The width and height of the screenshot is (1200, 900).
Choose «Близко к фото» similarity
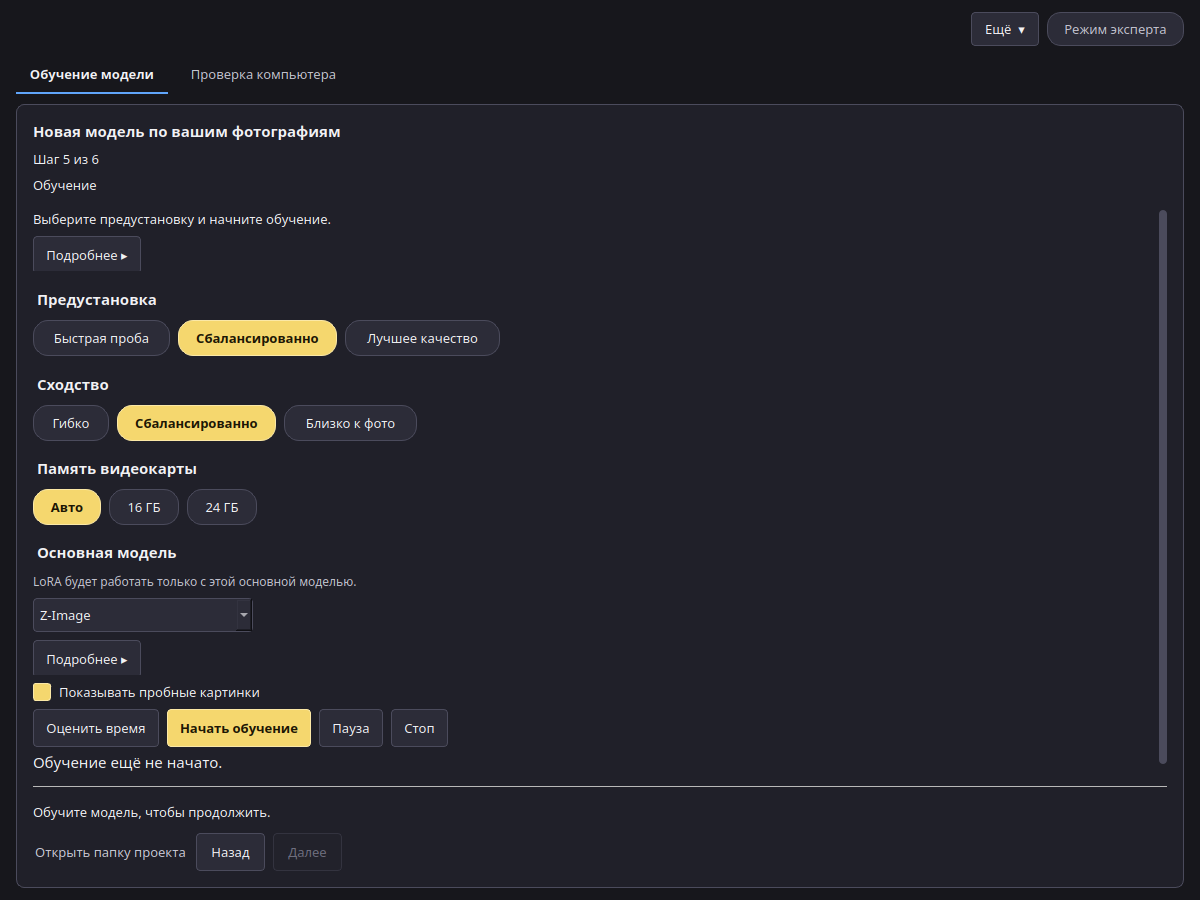coord(350,423)
